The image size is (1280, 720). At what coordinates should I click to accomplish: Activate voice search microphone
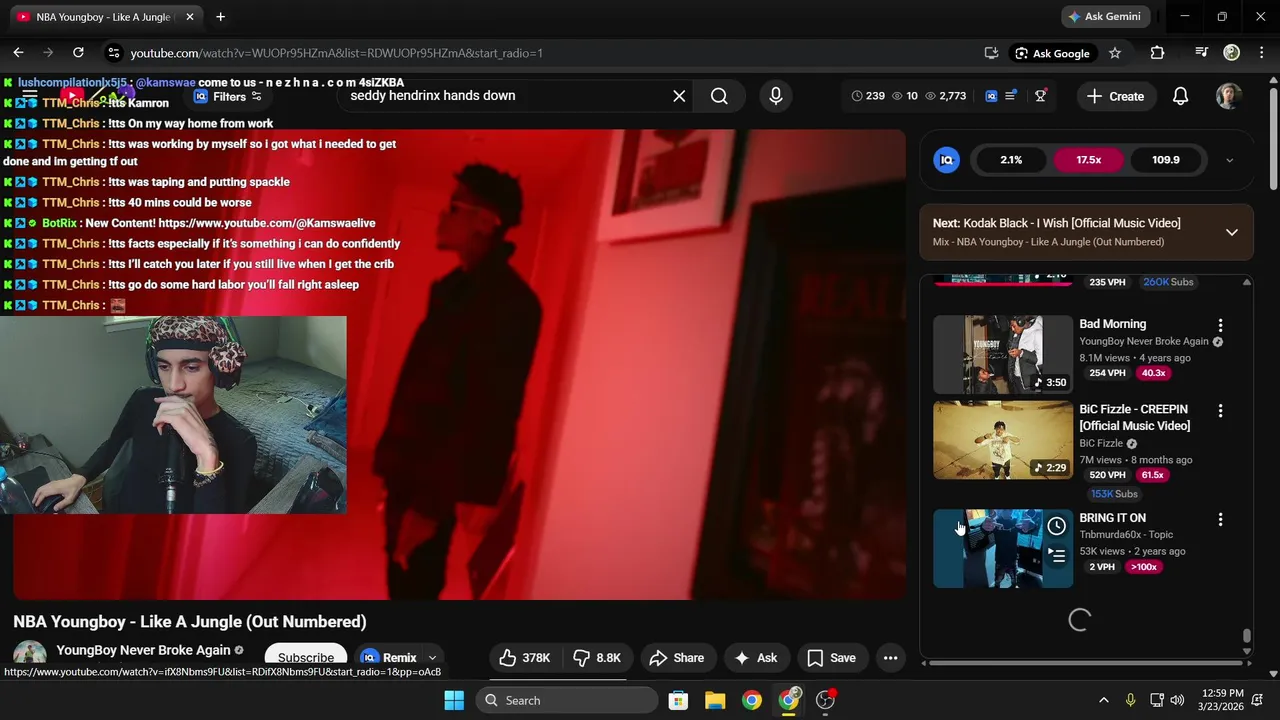[775, 96]
